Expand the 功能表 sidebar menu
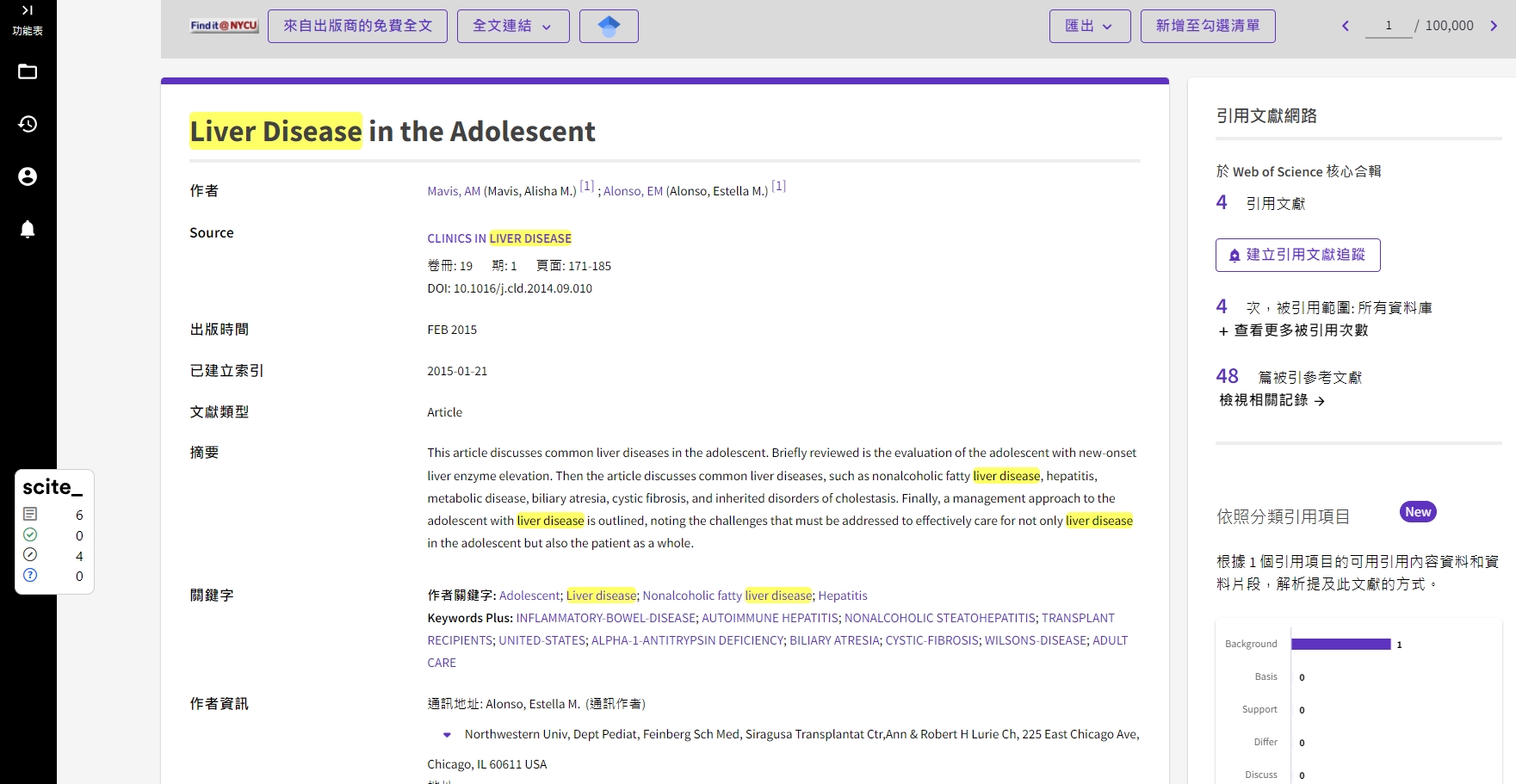The image size is (1516, 784). click(28, 20)
